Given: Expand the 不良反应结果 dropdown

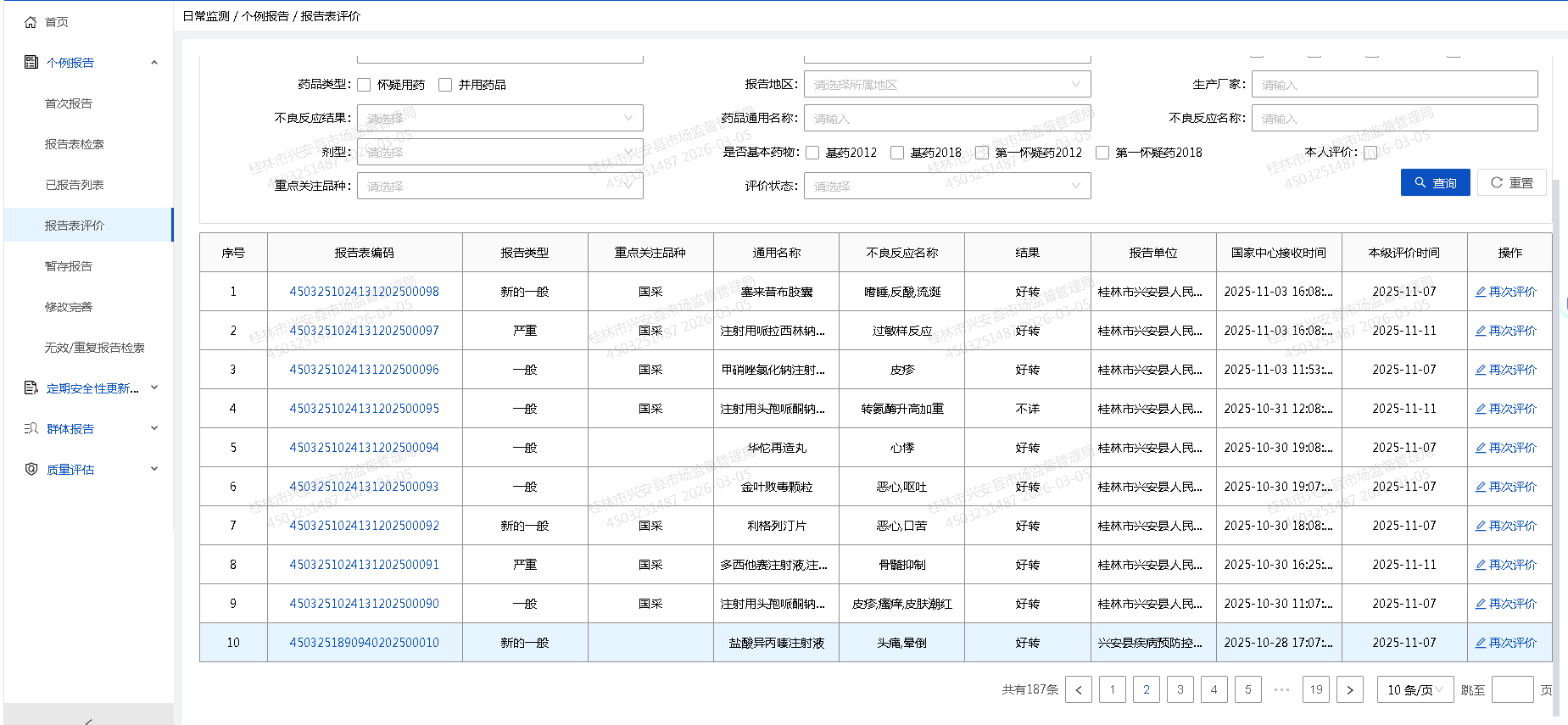Looking at the screenshot, I should 499,118.
